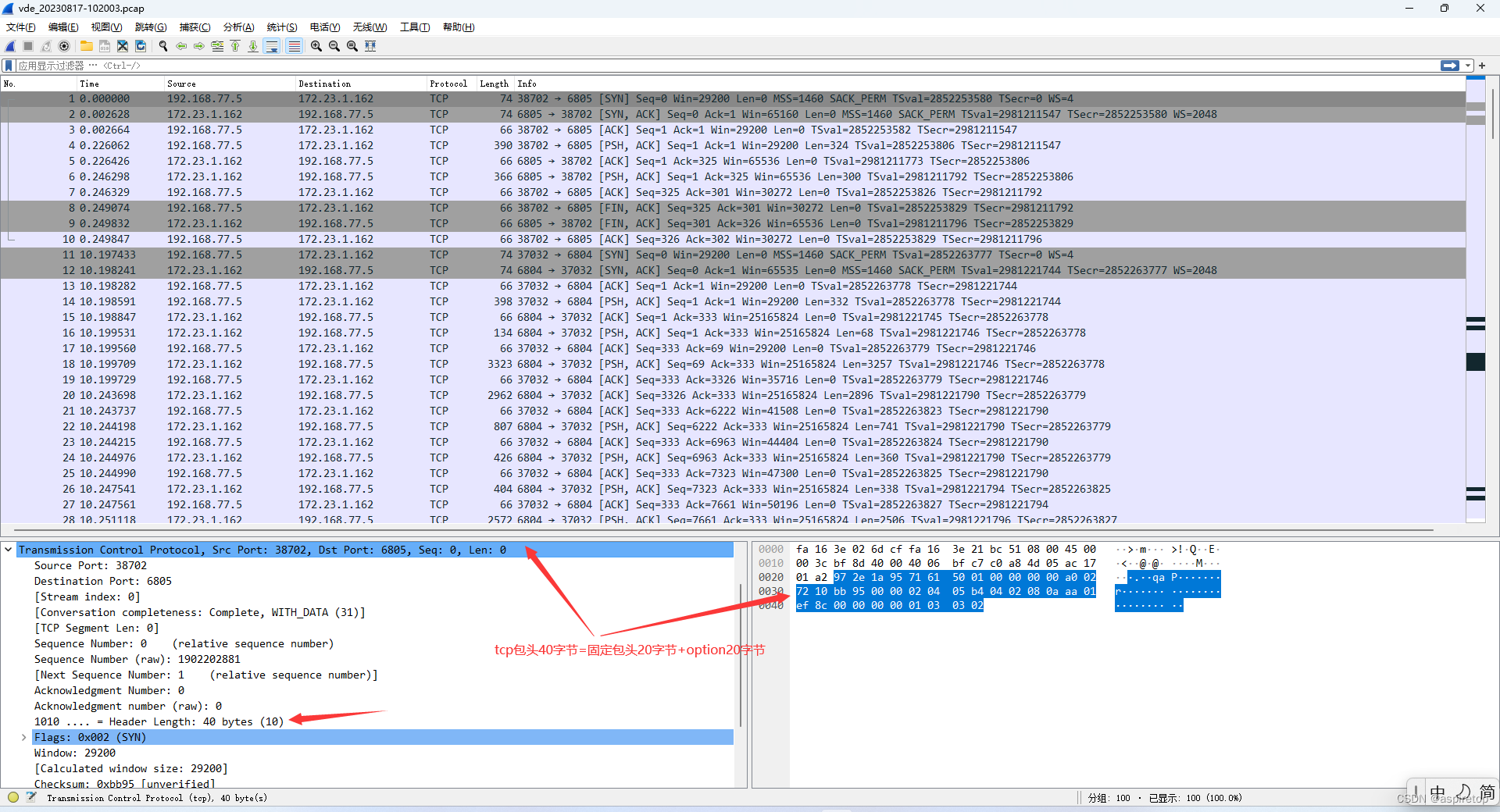
Task: Sort by the Length column header
Action: 495,84
